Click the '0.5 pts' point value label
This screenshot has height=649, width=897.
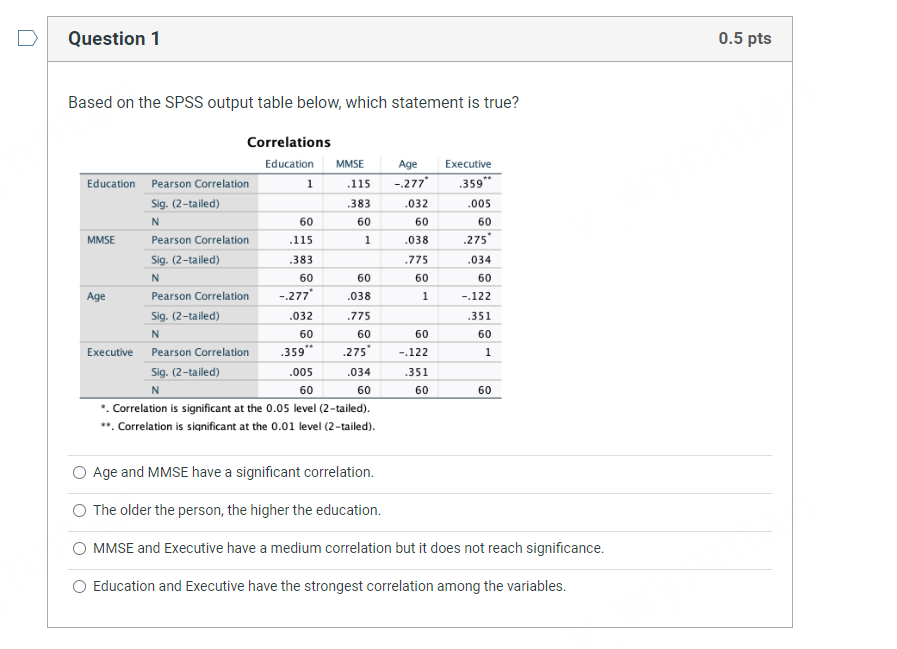745,38
